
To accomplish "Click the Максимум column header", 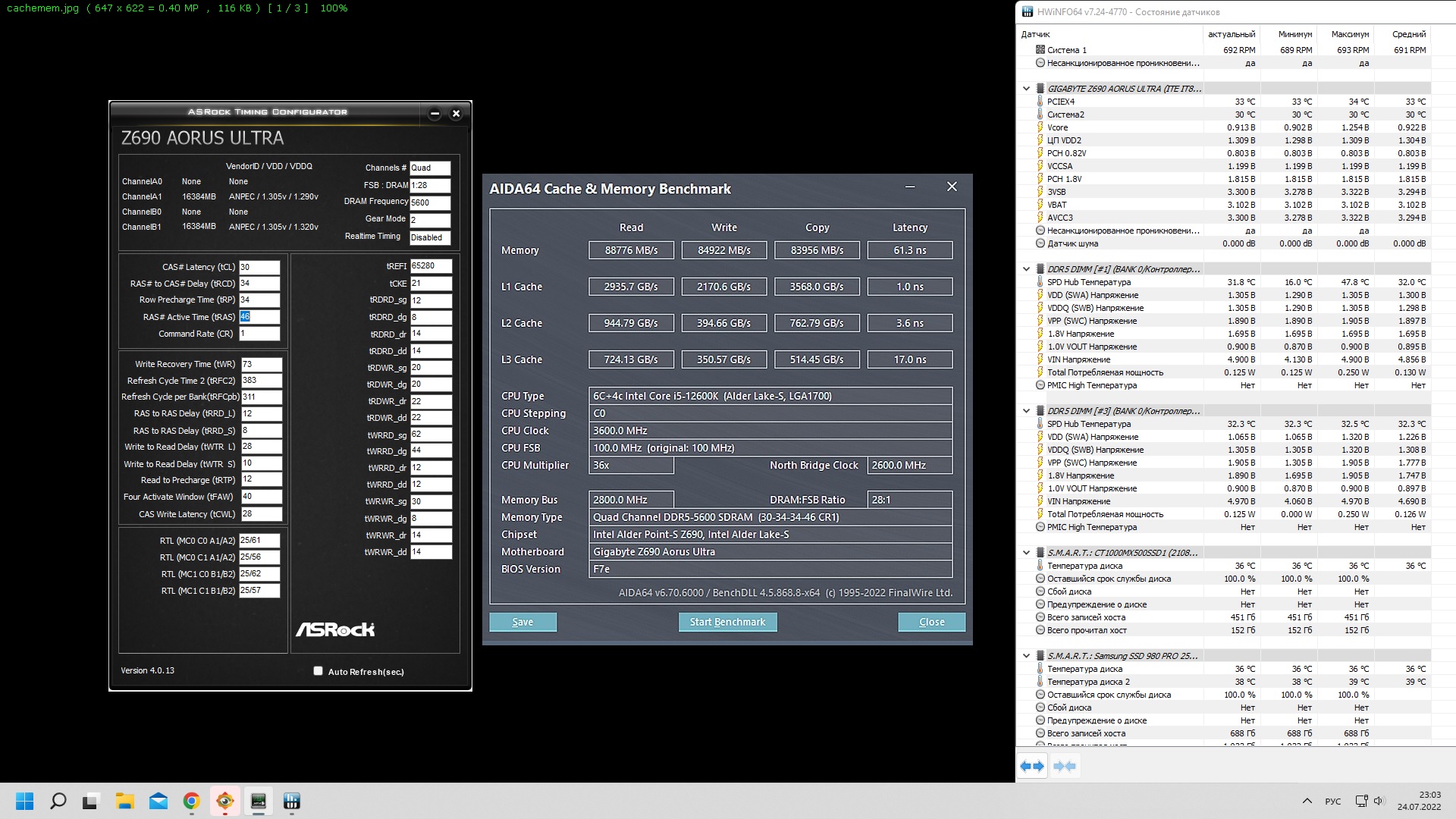I will coord(1350,34).
